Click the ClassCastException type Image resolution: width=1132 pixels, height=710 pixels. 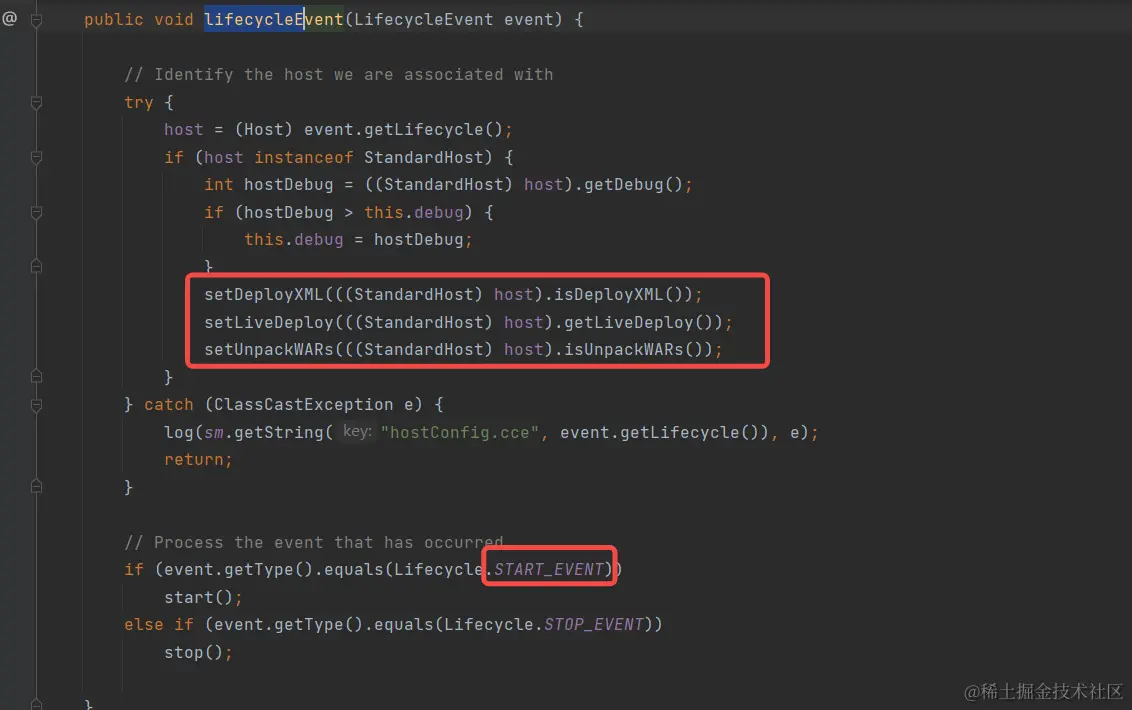pyautogui.click(x=303, y=404)
